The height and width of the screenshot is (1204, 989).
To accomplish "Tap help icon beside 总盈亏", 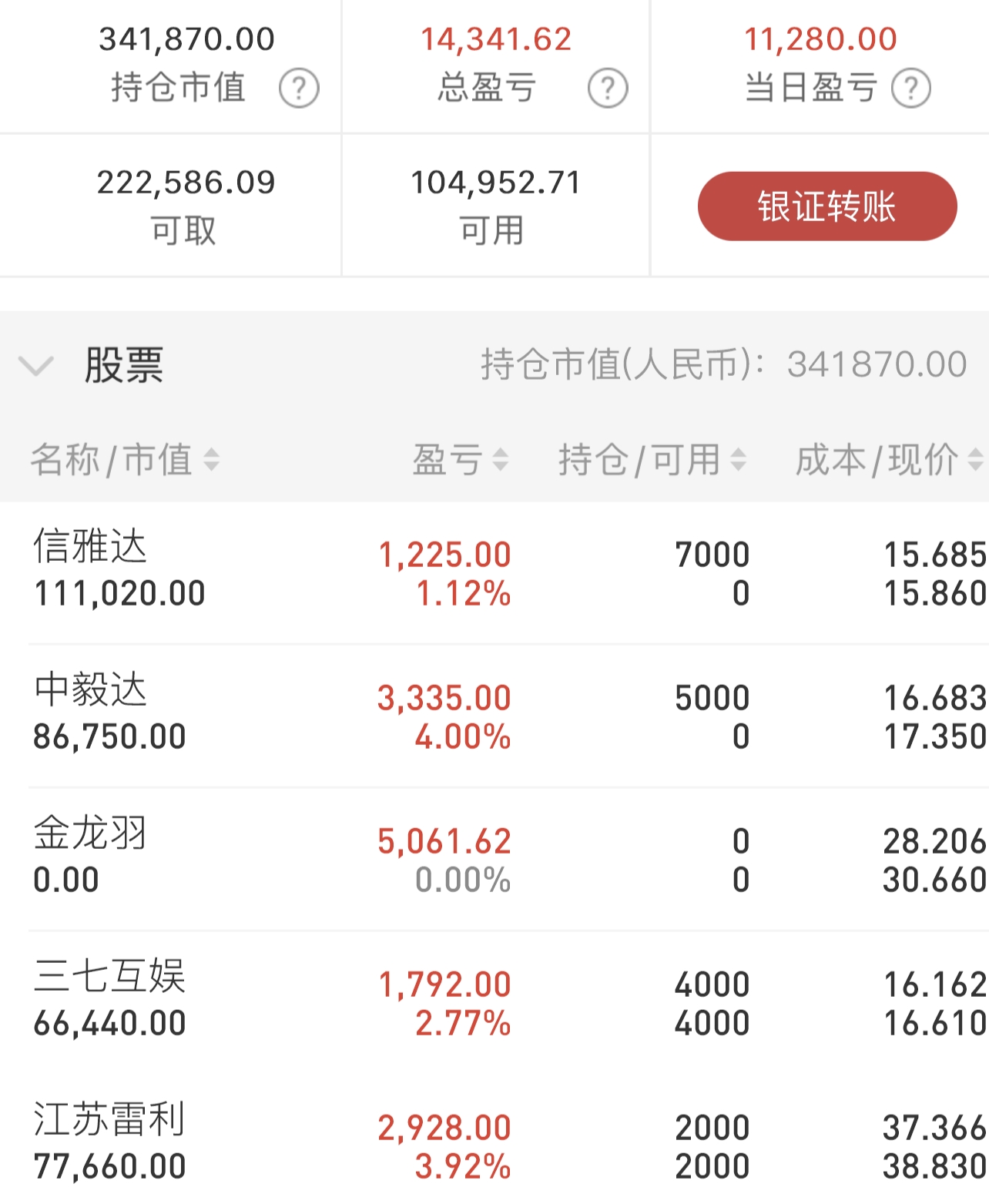I will pos(608,88).
